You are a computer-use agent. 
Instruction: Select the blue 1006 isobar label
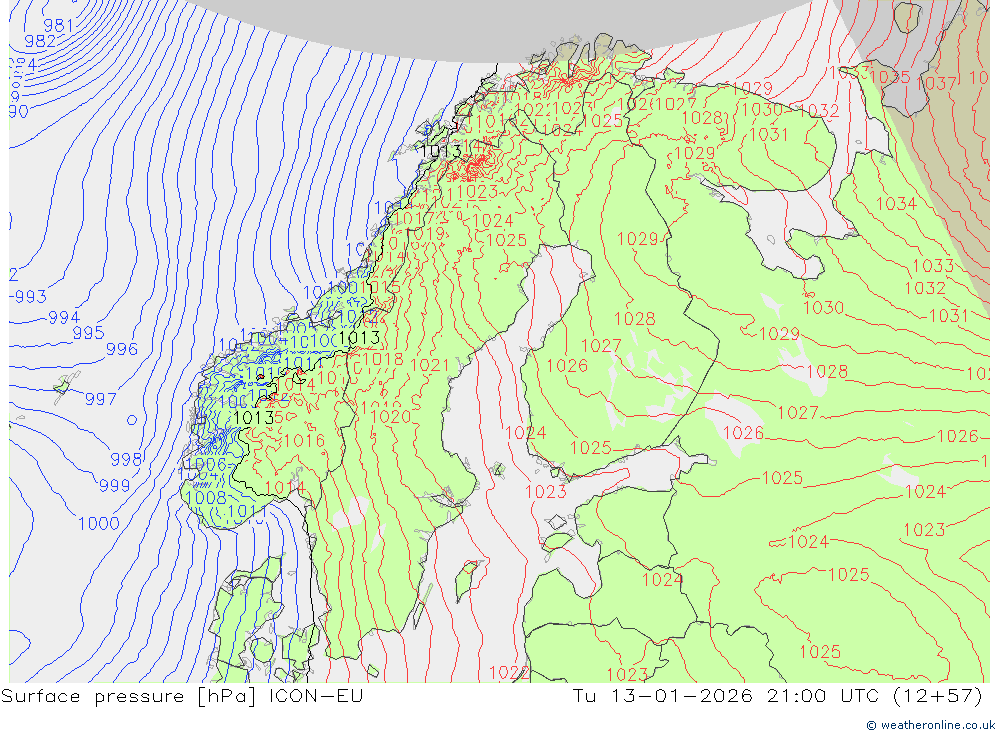(x=206, y=465)
